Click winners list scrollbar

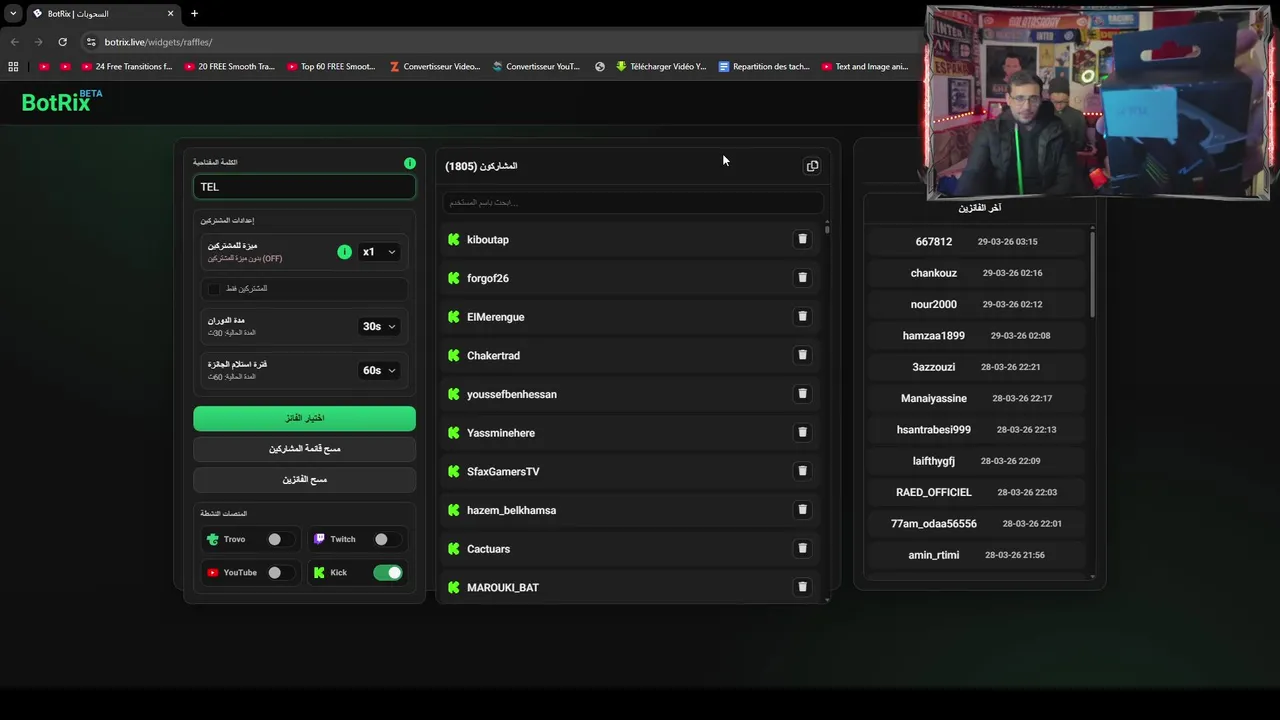coord(1092,273)
